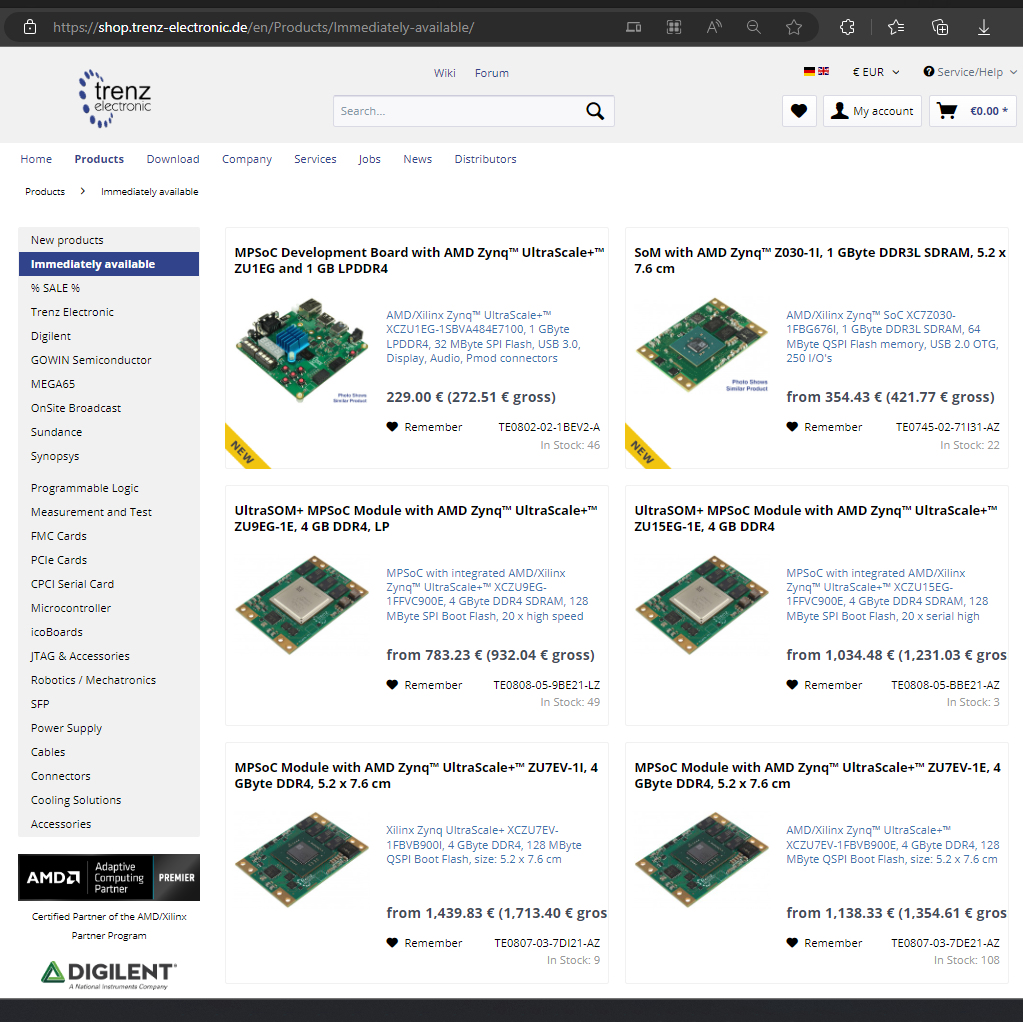Open SoM with Zynq Z030-1I product title
Image resolution: width=1023 pixels, height=1022 pixels.
pos(819,260)
